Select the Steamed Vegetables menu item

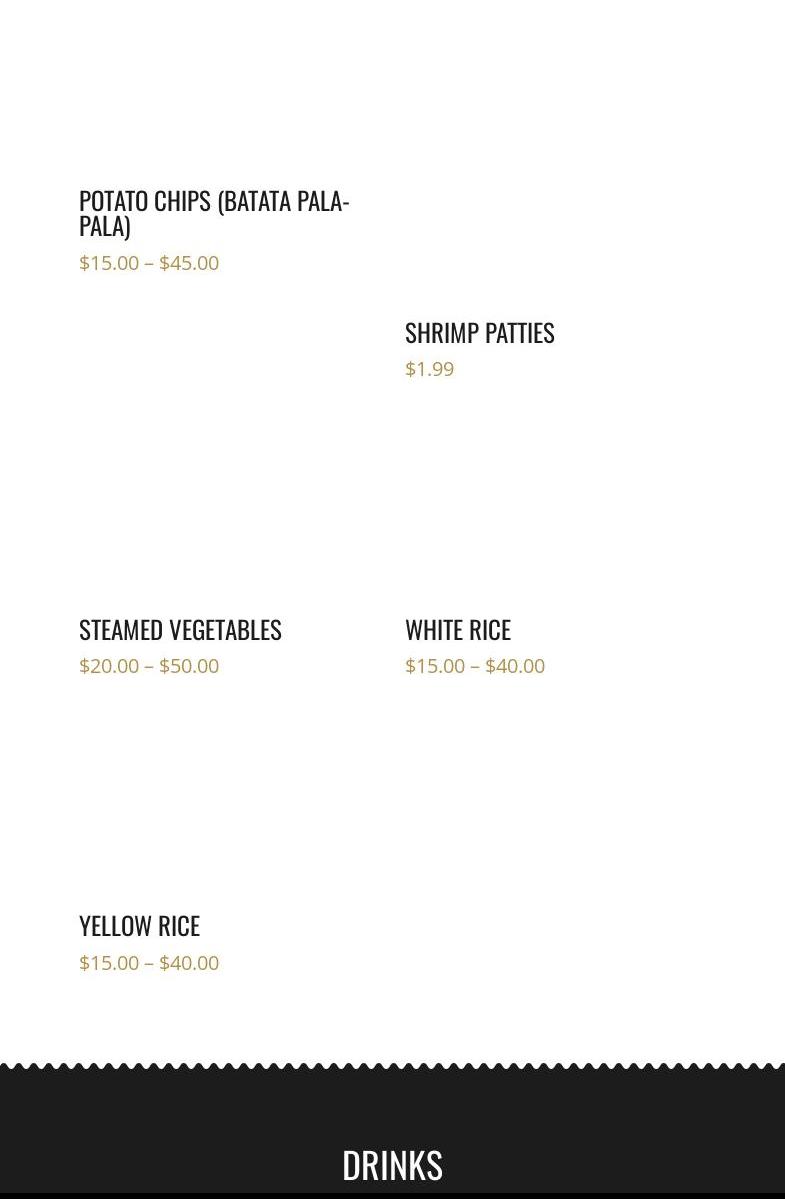pyautogui.click(x=180, y=630)
